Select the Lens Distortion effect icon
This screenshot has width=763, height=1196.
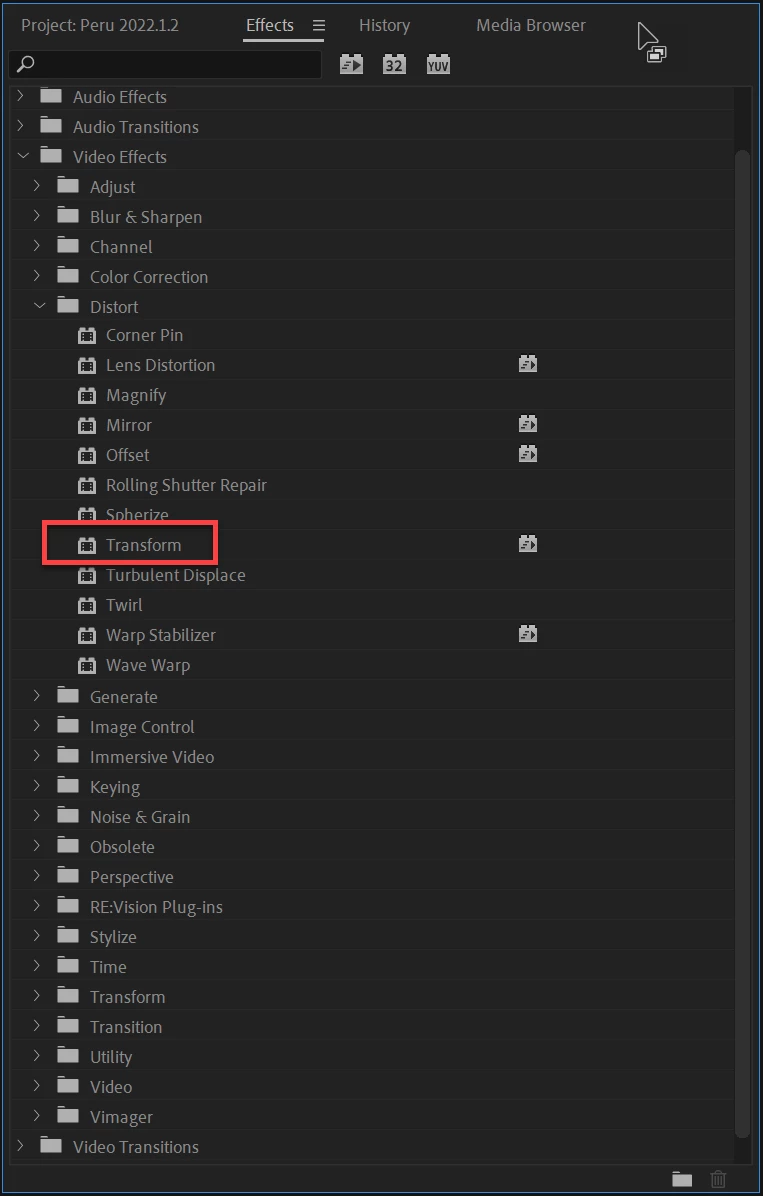(87, 365)
